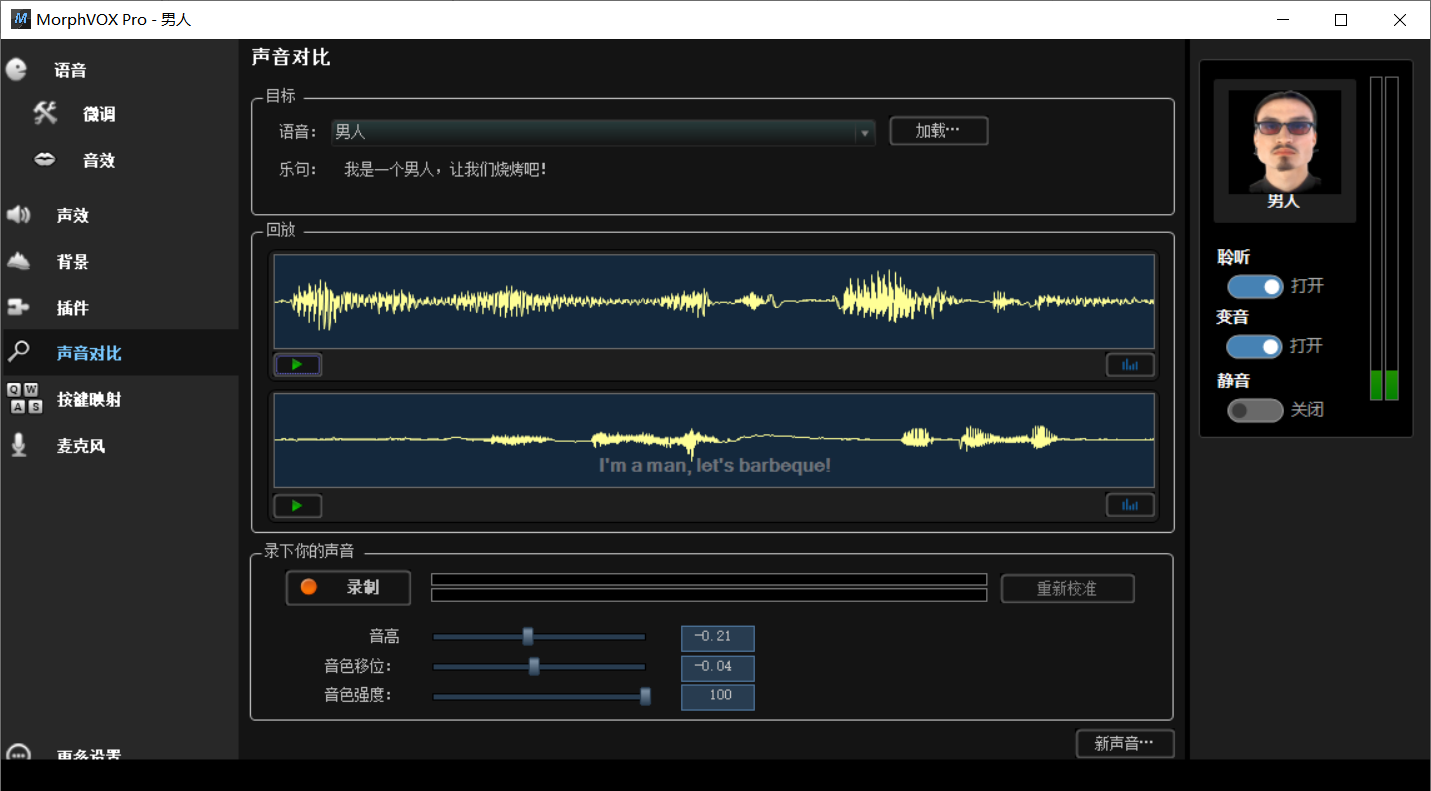Viewport: 1431px width, 791px height.
Task: Toggle the 变音 morph switch
Action: (1255, 347)
